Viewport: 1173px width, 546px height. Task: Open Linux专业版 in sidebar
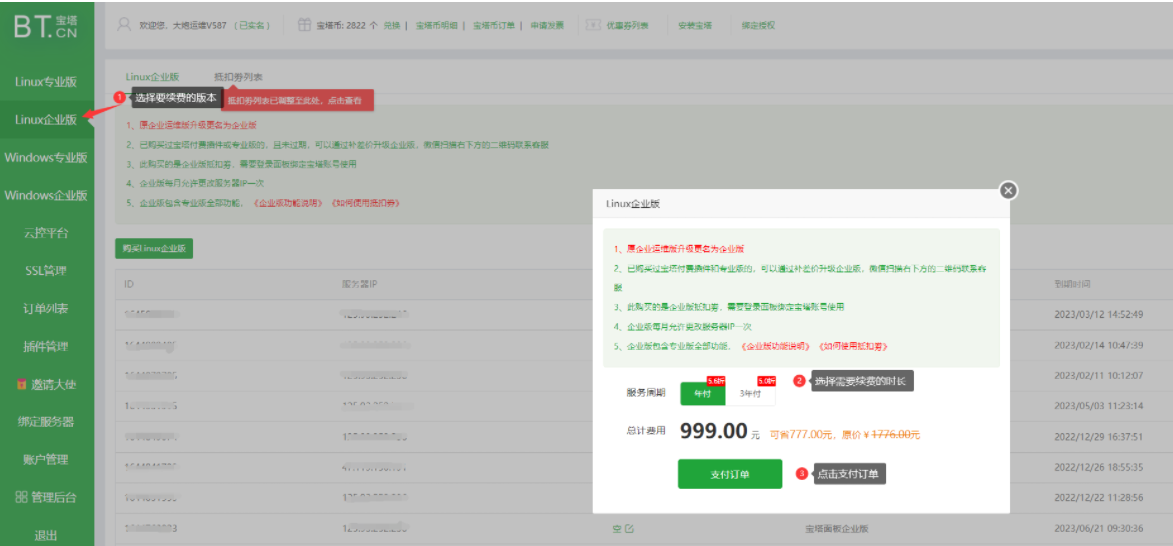(46, 82)
